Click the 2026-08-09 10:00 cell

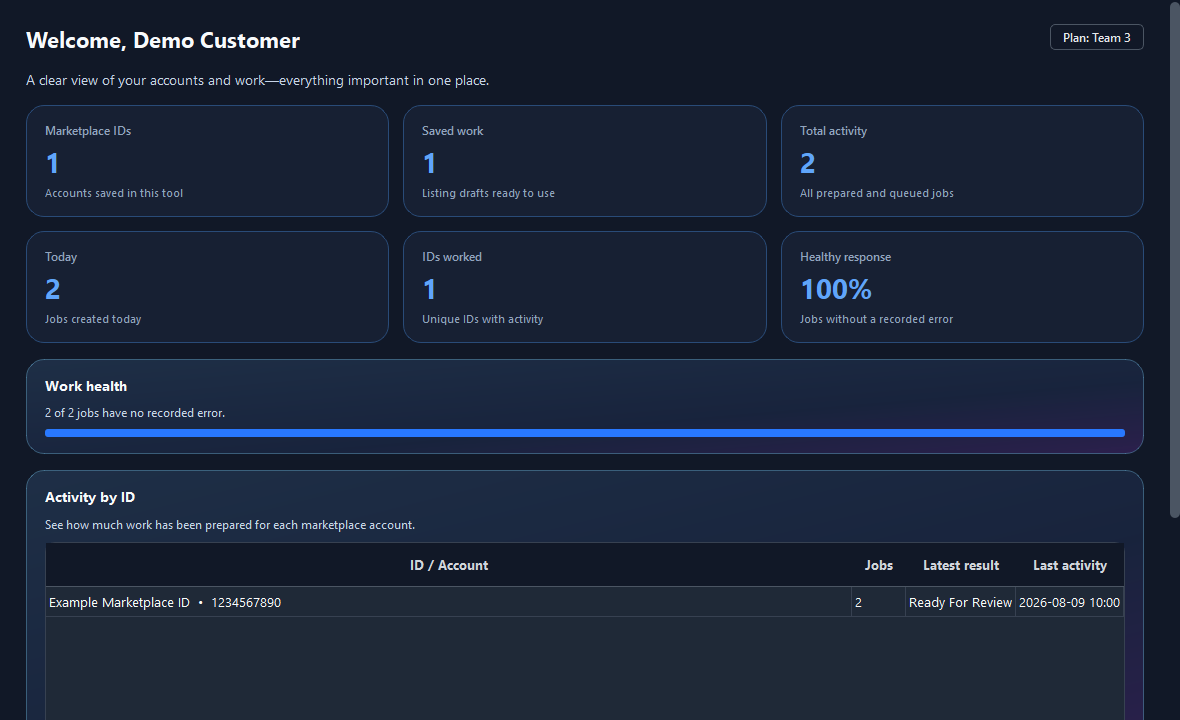pyautogui.click(x=1069, y=603)
